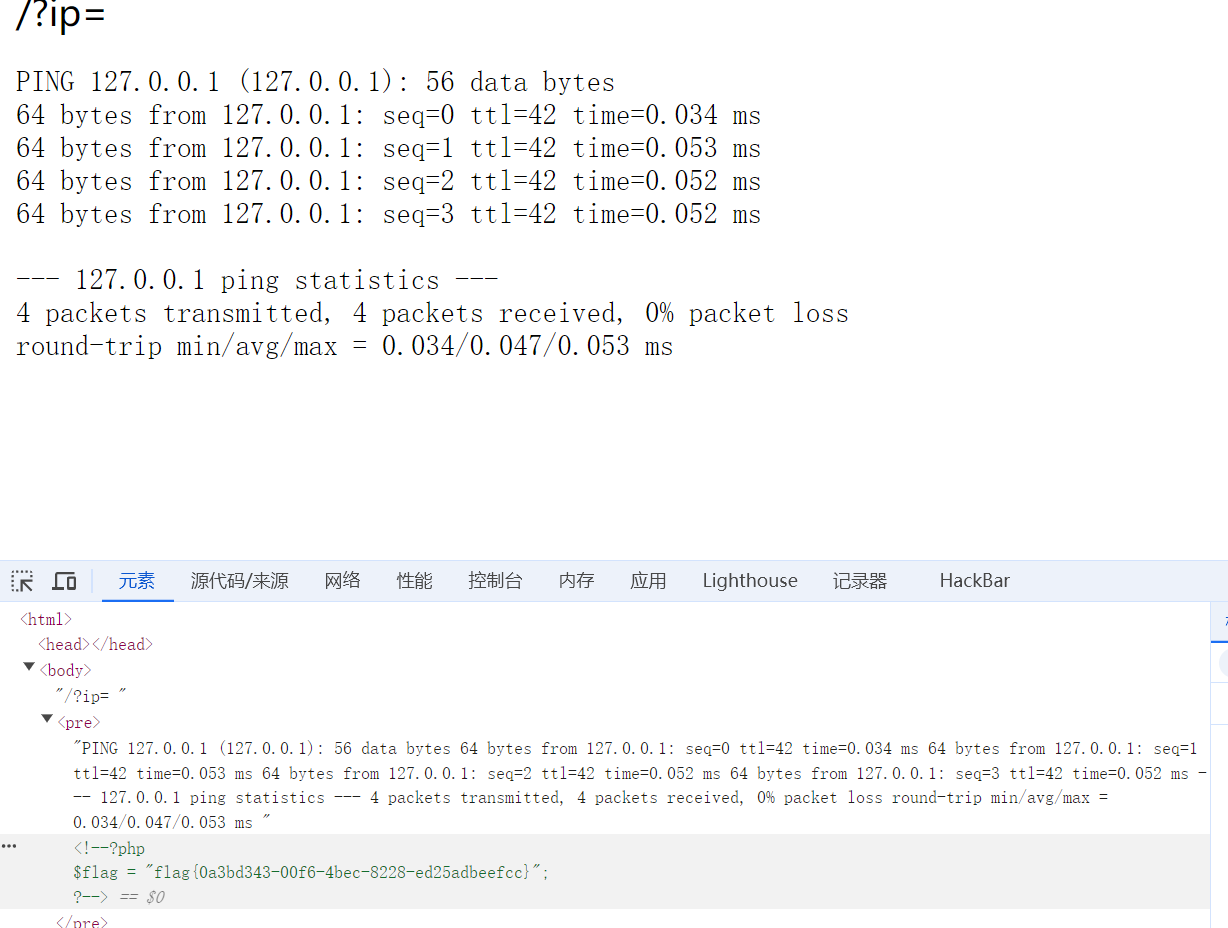Viewport: 1228px width, 928px height.
Task: Select the head element node
Action: (96, 645)
